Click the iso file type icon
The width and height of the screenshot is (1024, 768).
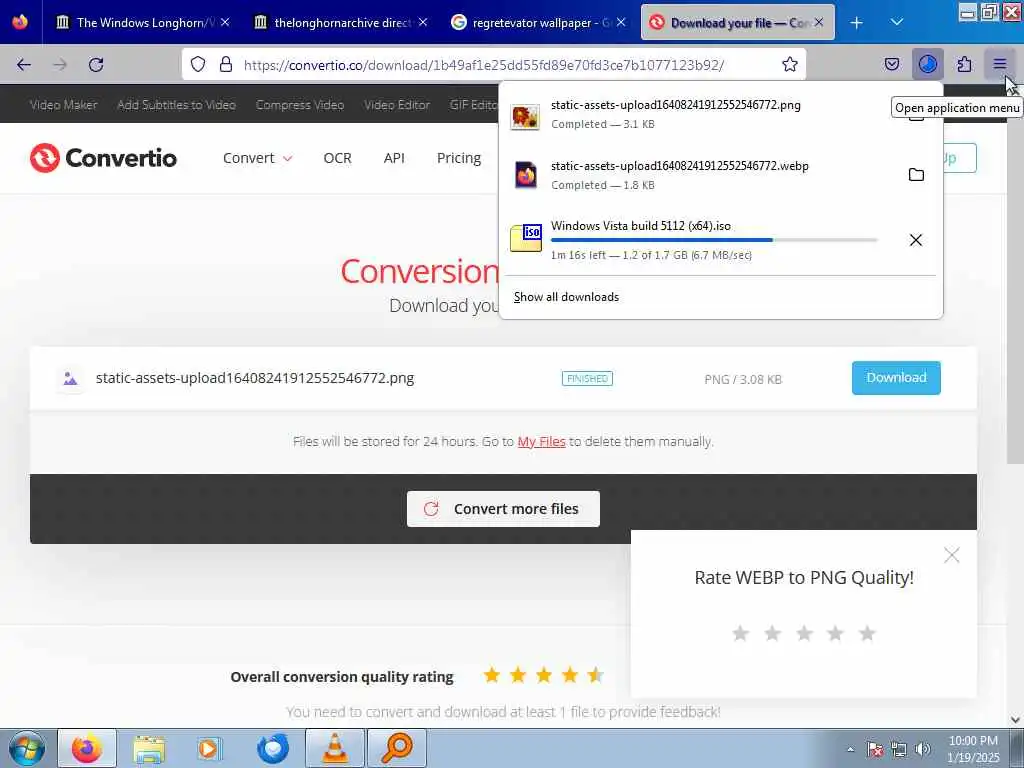tap(526, 238)
